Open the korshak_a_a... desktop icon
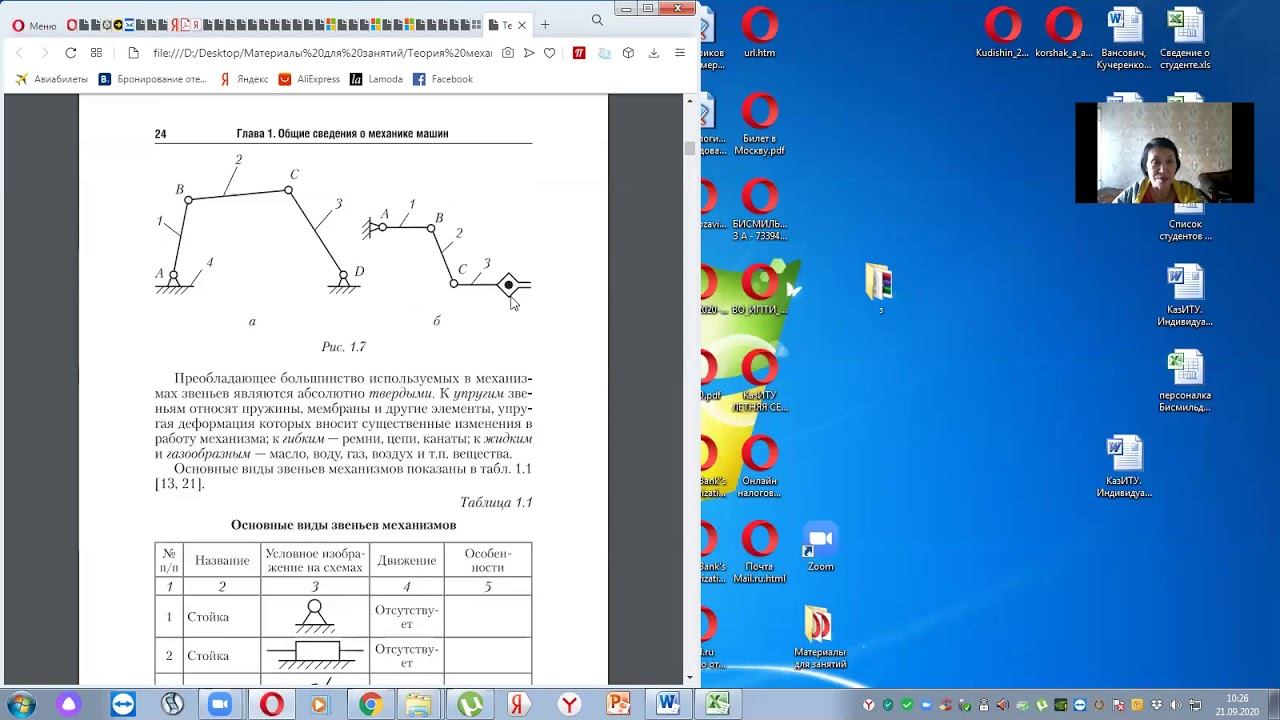This screenshot has width=1280, height=720. coord(1063,33)
